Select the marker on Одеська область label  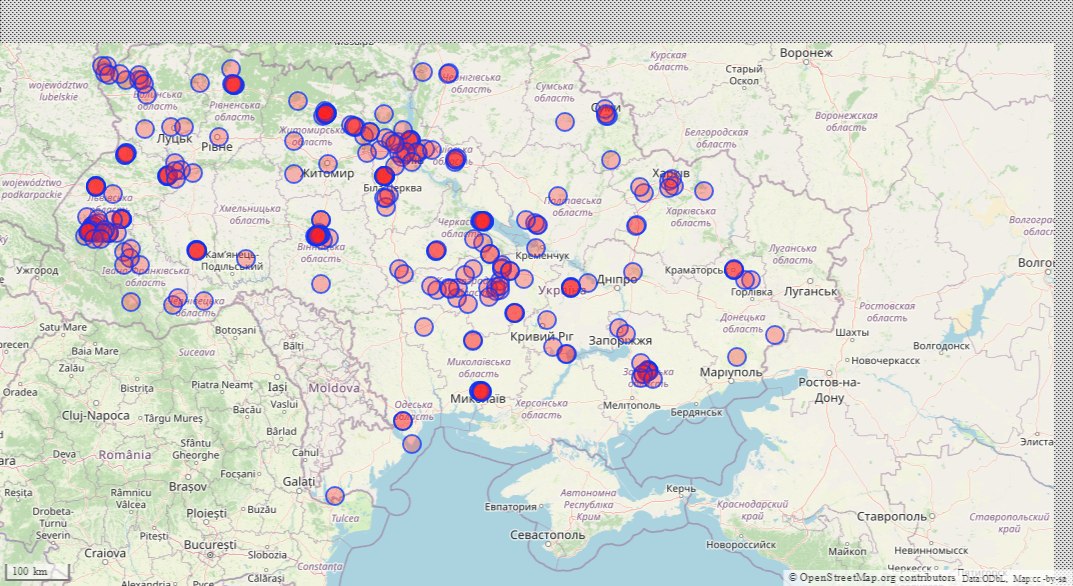(403, 420)
